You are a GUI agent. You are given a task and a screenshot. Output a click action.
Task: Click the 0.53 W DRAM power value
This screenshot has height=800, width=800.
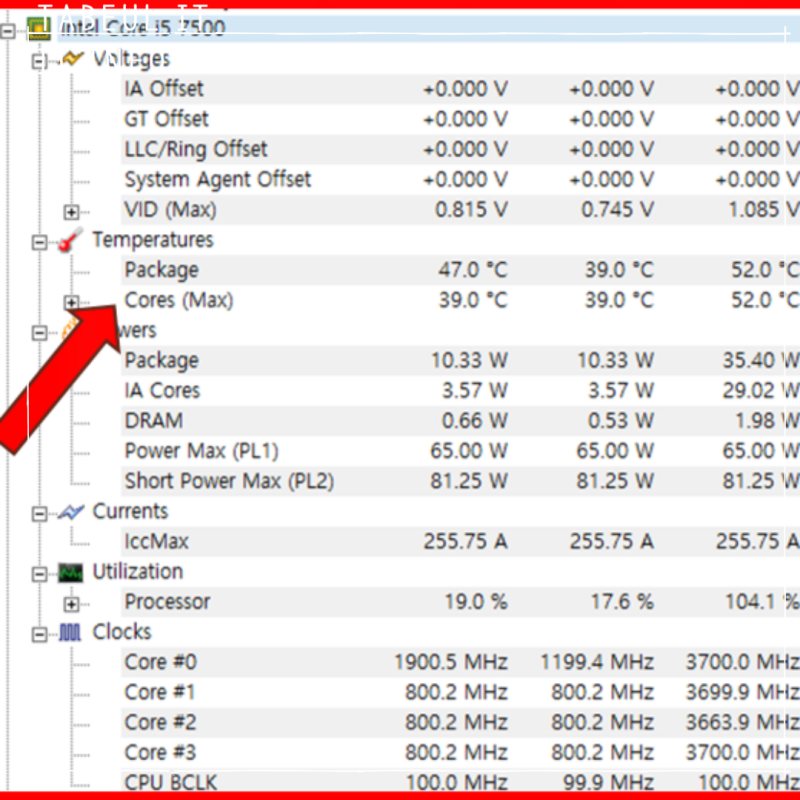click(621, 420)
